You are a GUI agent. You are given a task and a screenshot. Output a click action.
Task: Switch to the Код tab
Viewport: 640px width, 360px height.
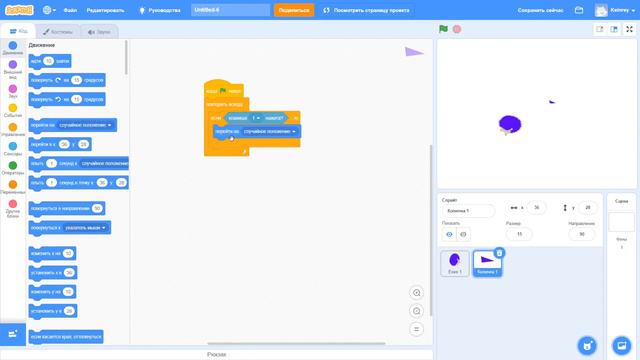18,31
